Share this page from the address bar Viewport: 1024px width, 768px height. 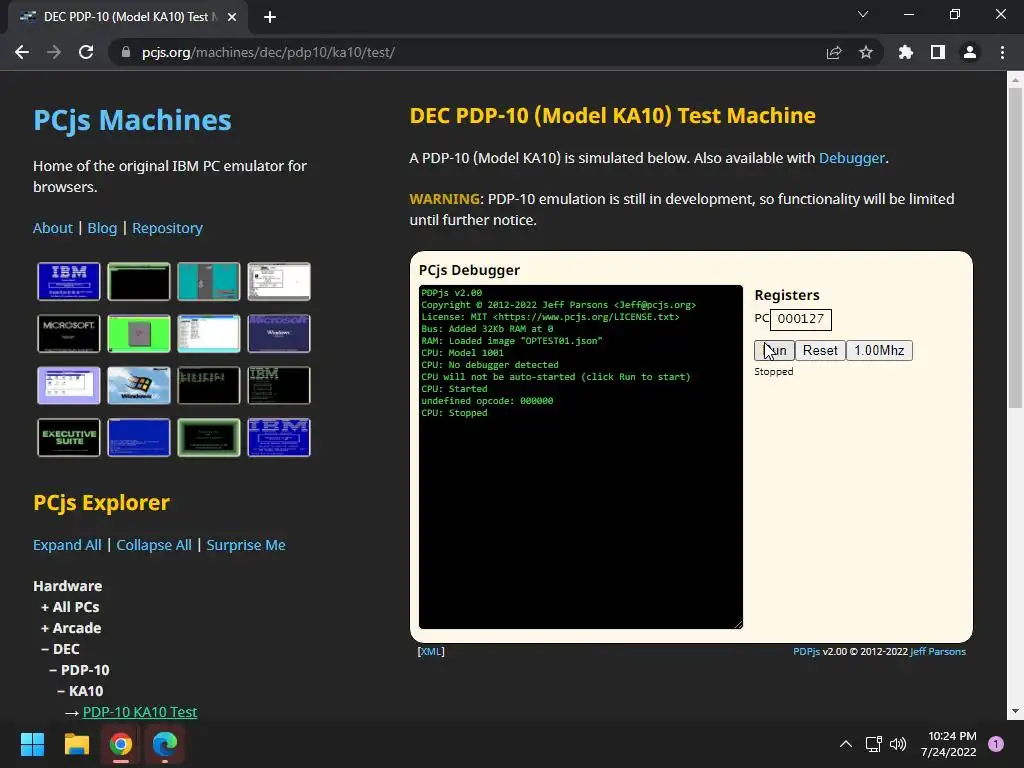pyautogui.click(x=833, y=52)
